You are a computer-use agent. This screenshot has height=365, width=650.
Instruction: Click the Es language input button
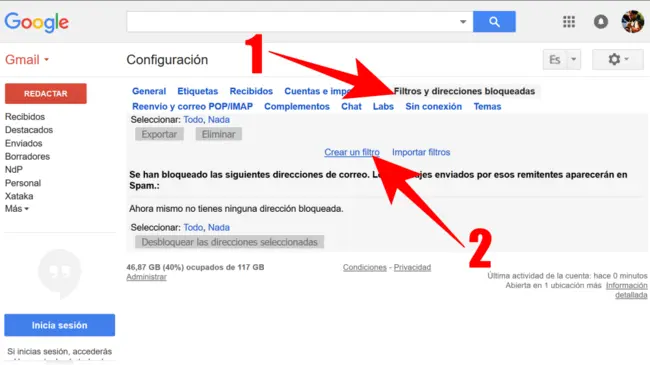tap(555, 59)
